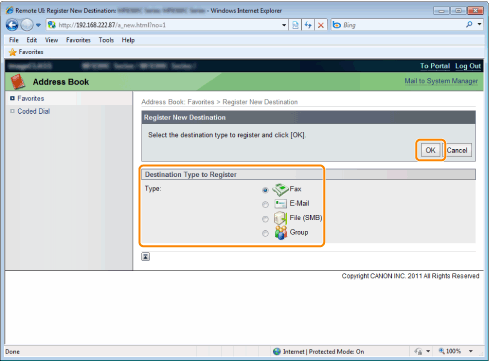Open the File menu
Screen dimensions: 489x361
pyautogui.click(x=14, y=40)
